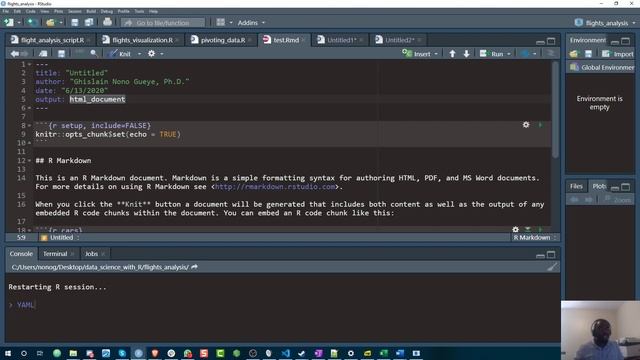Click the Save workspace icon in Environment pane

pyautogui.click(x=588, y=54)
